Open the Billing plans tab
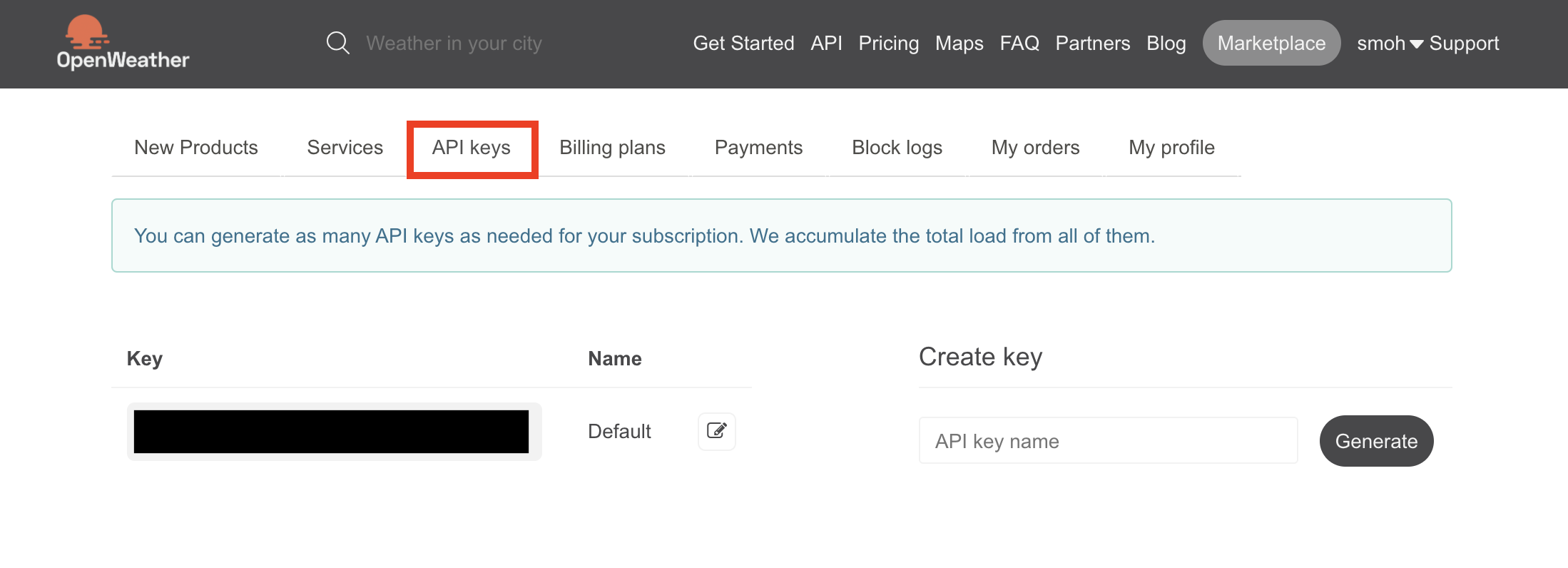1568x568 pixels. pyautogui.click(x=612, y=148)
